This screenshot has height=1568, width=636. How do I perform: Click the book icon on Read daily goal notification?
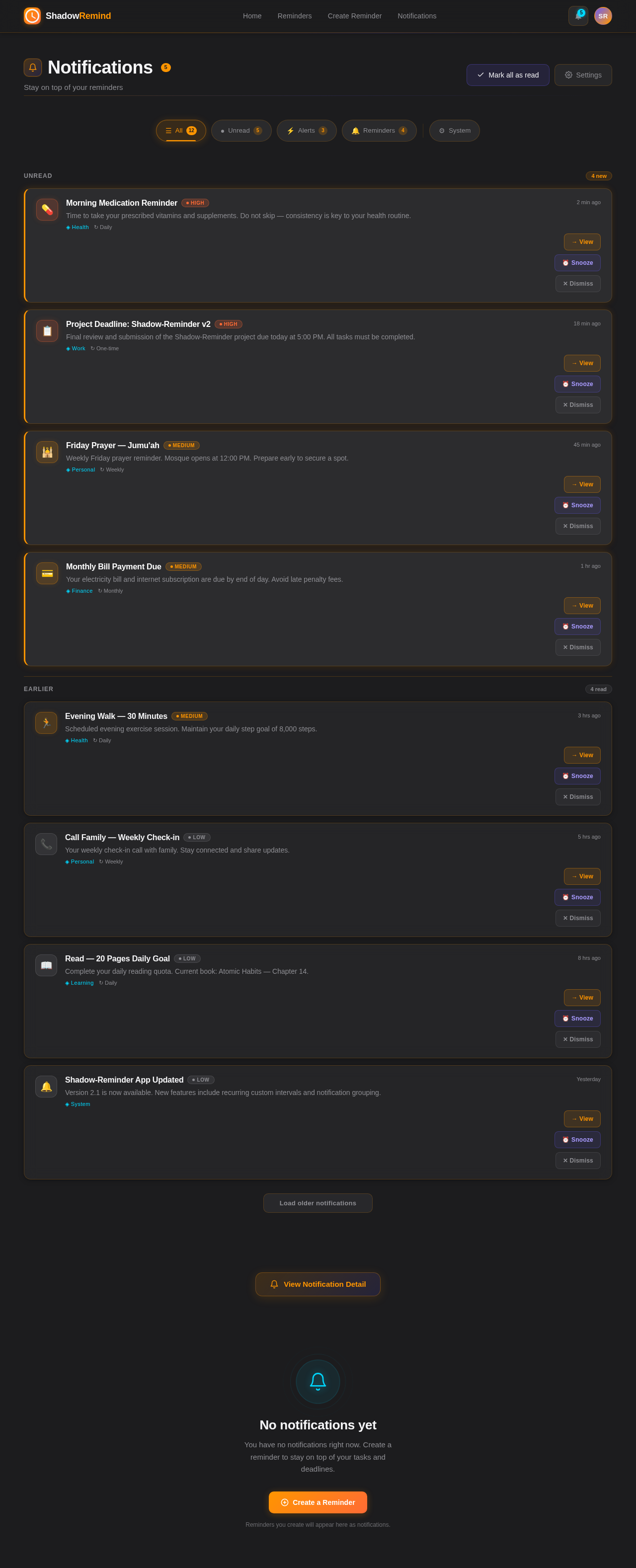tap(46, 965)
